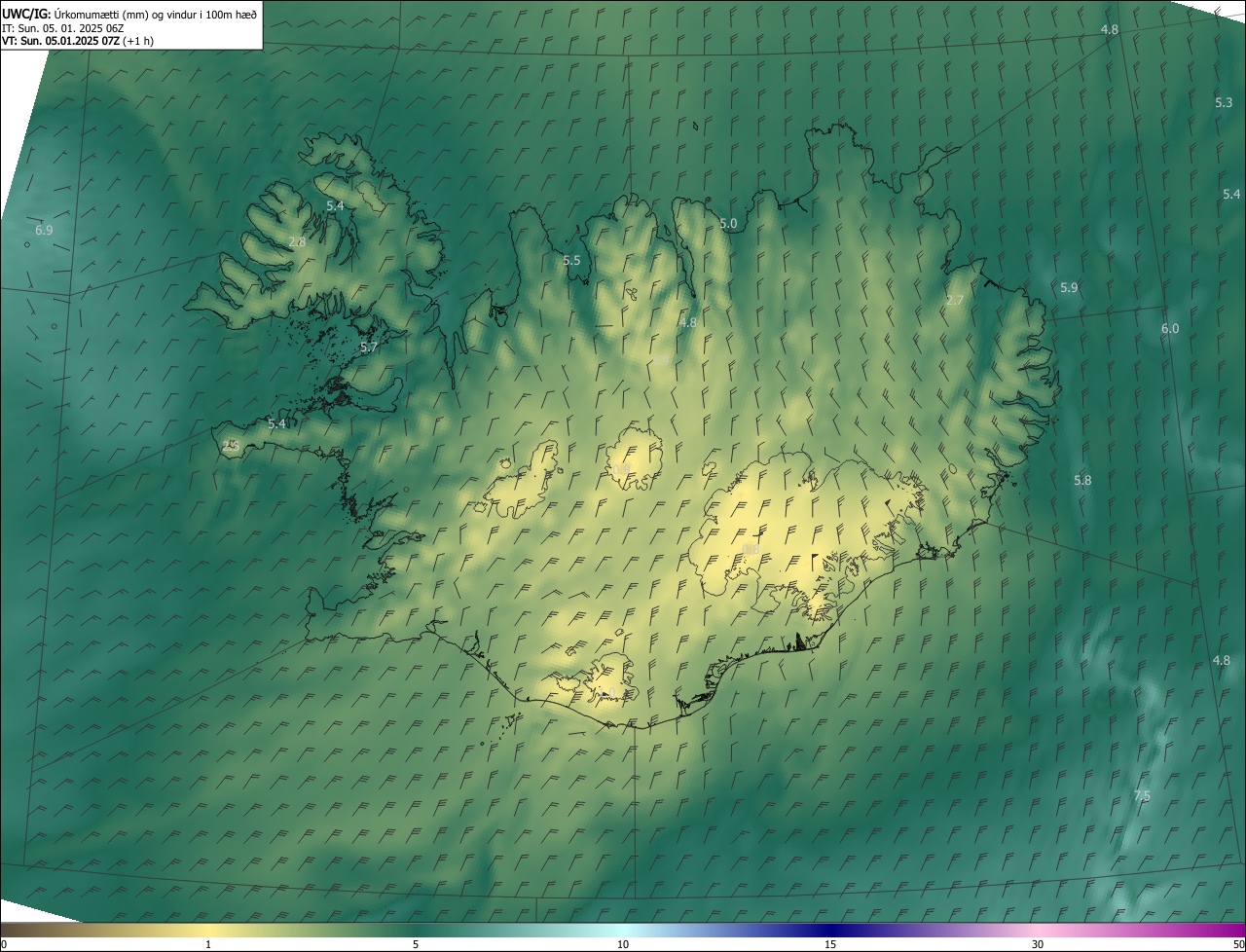Select the 5.7 value over Breiðafjörður bay

pyautogui.click(x=369, y=348)
